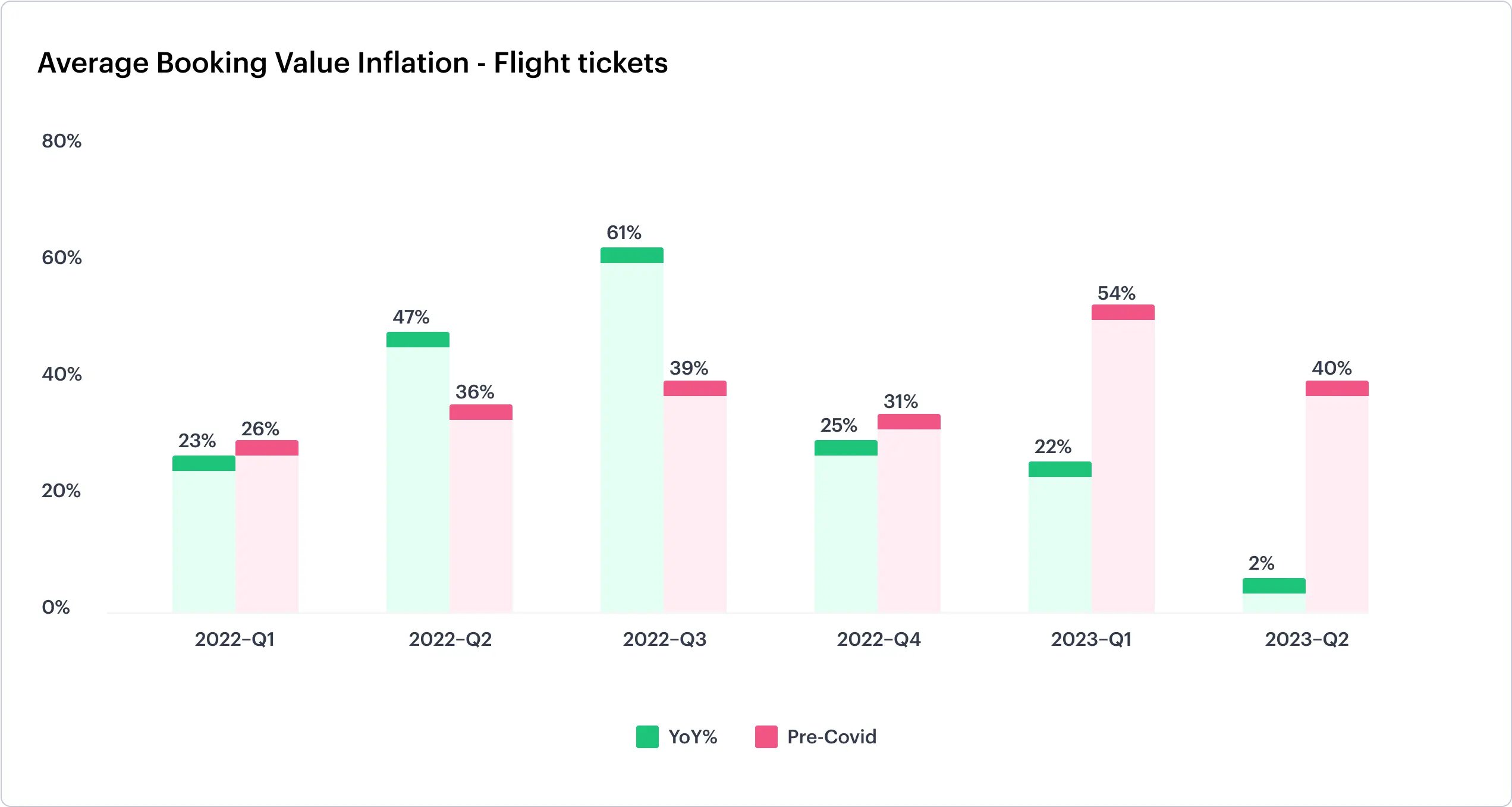Click the pink Pre-Covid legend swatch

766,737
